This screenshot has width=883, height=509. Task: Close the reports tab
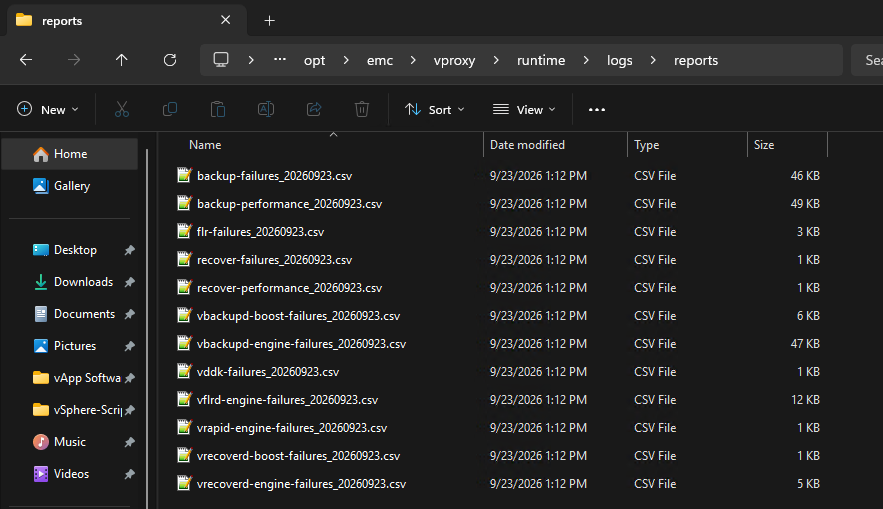click(x=225, y=20)
